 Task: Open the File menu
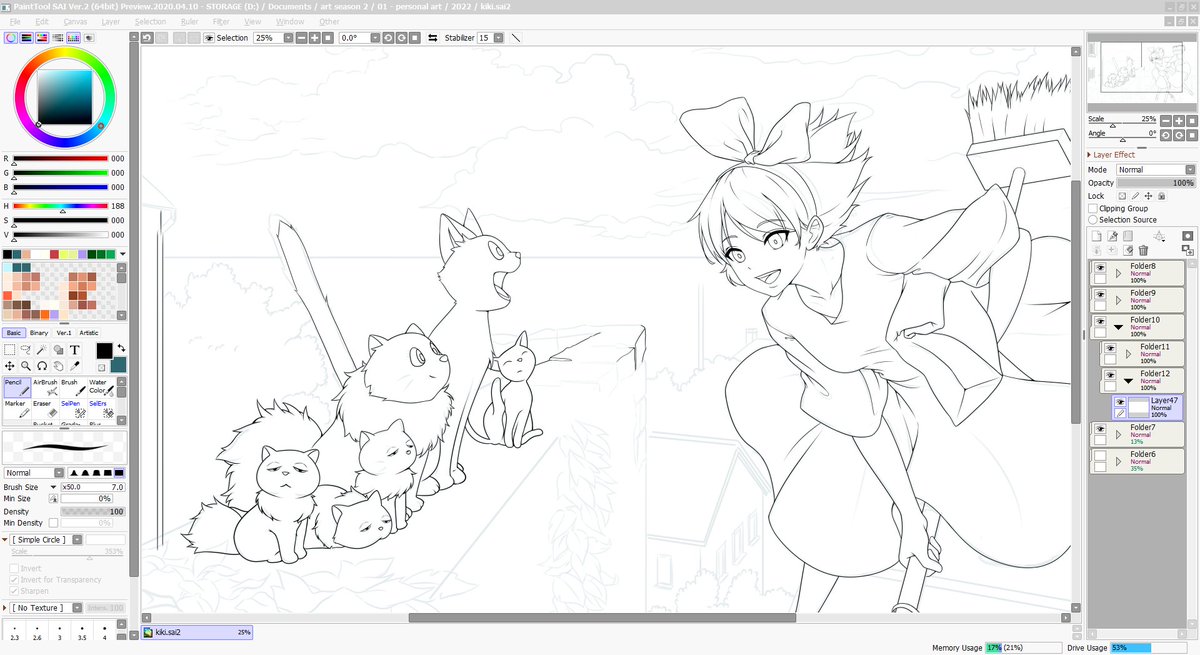14,21
